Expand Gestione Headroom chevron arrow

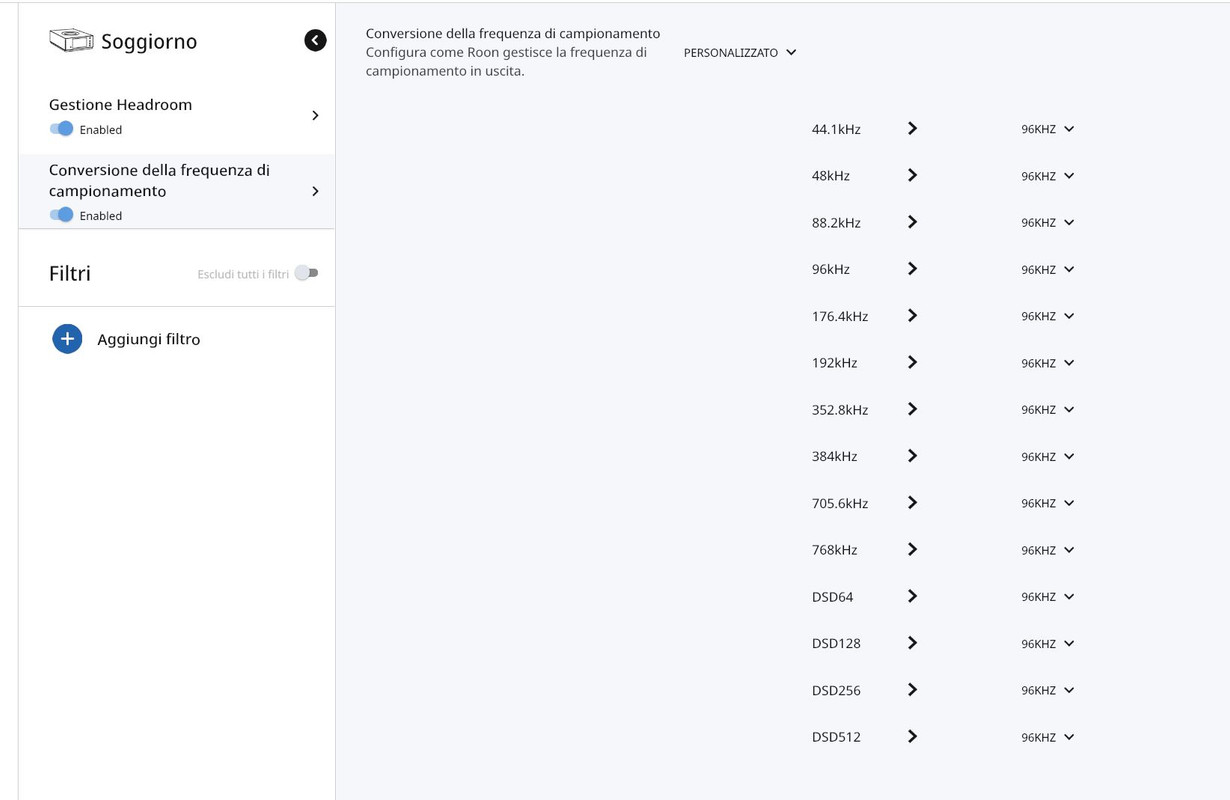point(315,116)
